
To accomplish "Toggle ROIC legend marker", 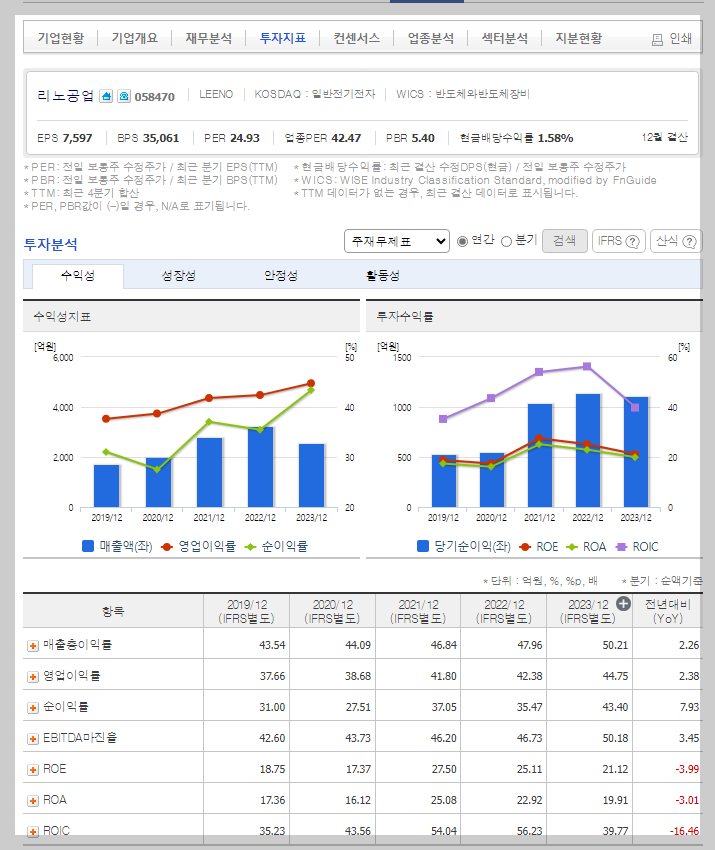I will click(621, 547).
